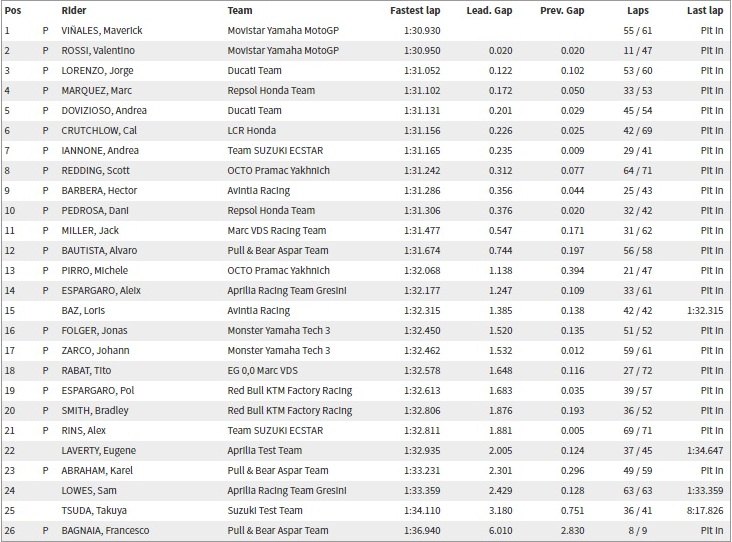The width and height of the screenshot is (732, 542).
Task: Click the Repsol Honda Team entry for Pedrosa
Action: coord(271,211)
